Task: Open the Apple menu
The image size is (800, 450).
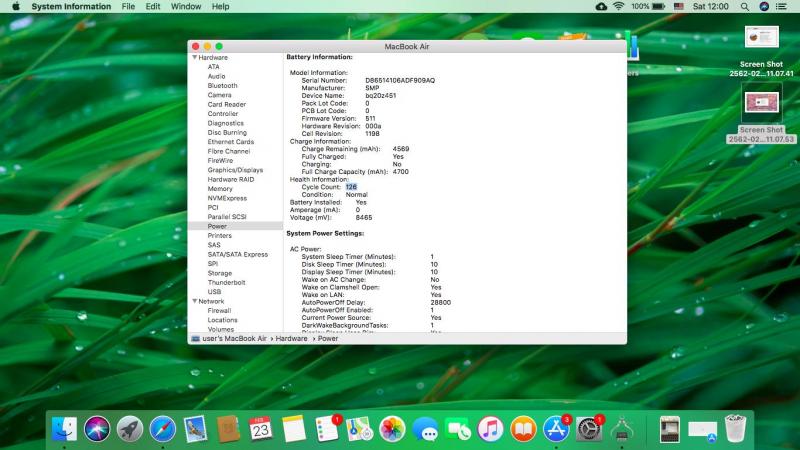Action: (x=16, y=7)
